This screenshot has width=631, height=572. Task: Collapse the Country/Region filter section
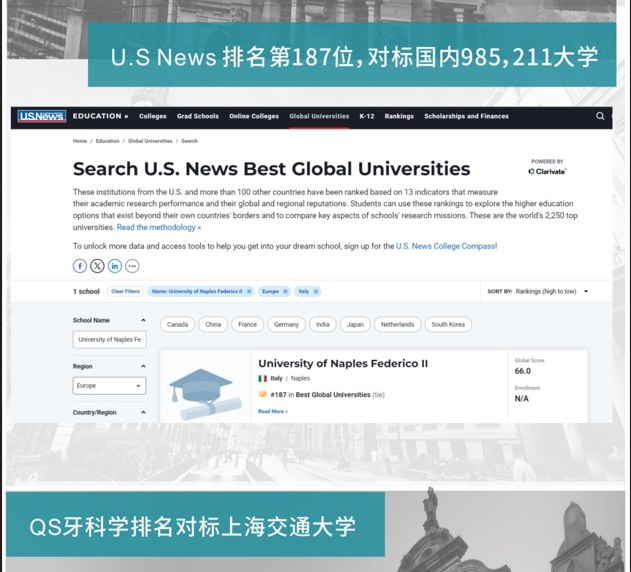point(143,412)
